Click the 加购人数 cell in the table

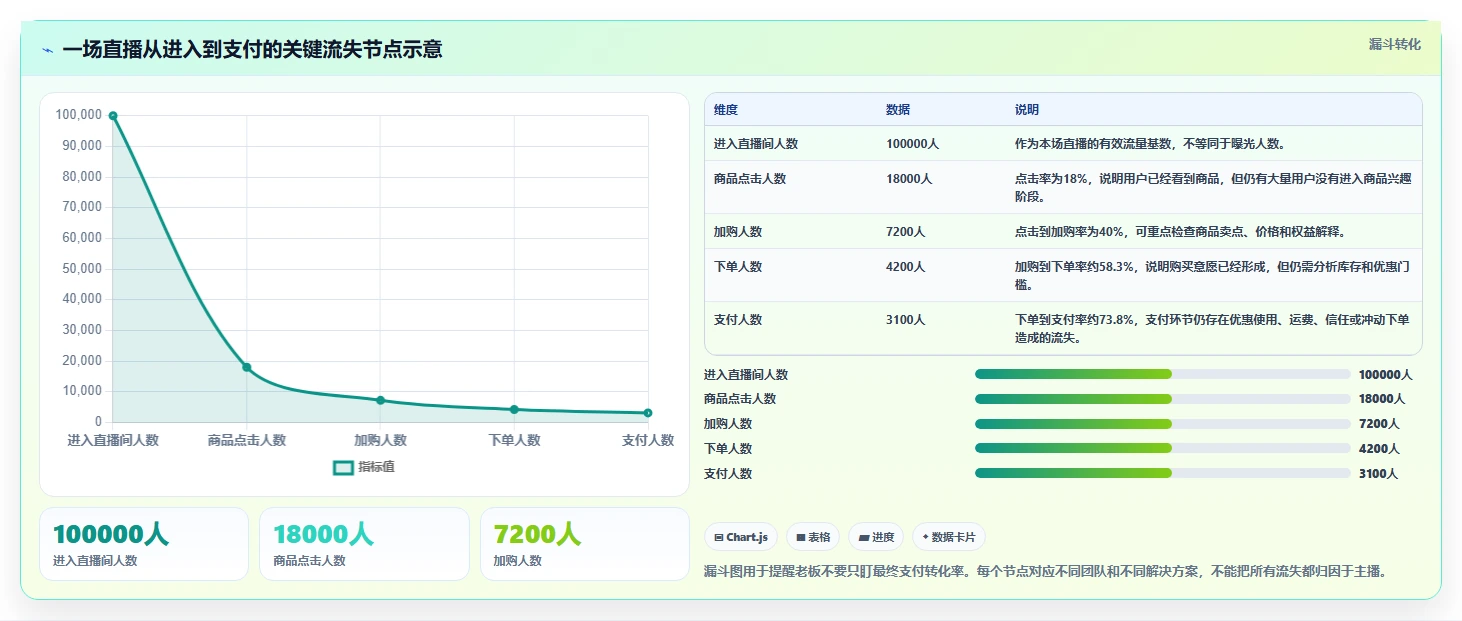(x=738, y=232)
